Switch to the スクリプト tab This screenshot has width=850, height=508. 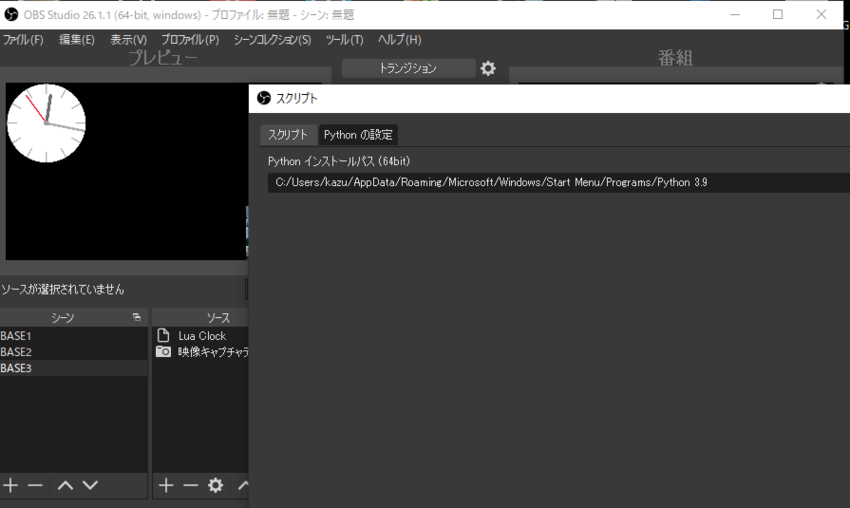[288, 135]
